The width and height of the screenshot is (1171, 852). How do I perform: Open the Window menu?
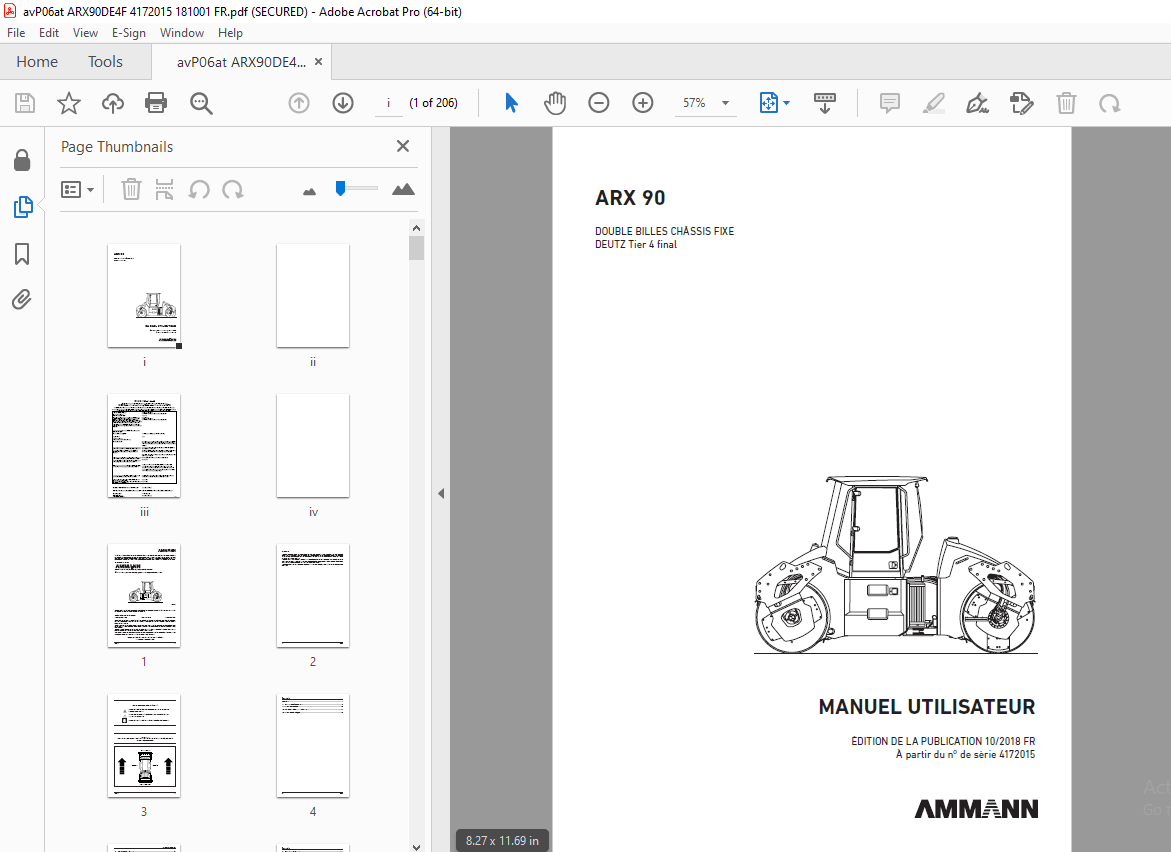coord(181,33)
